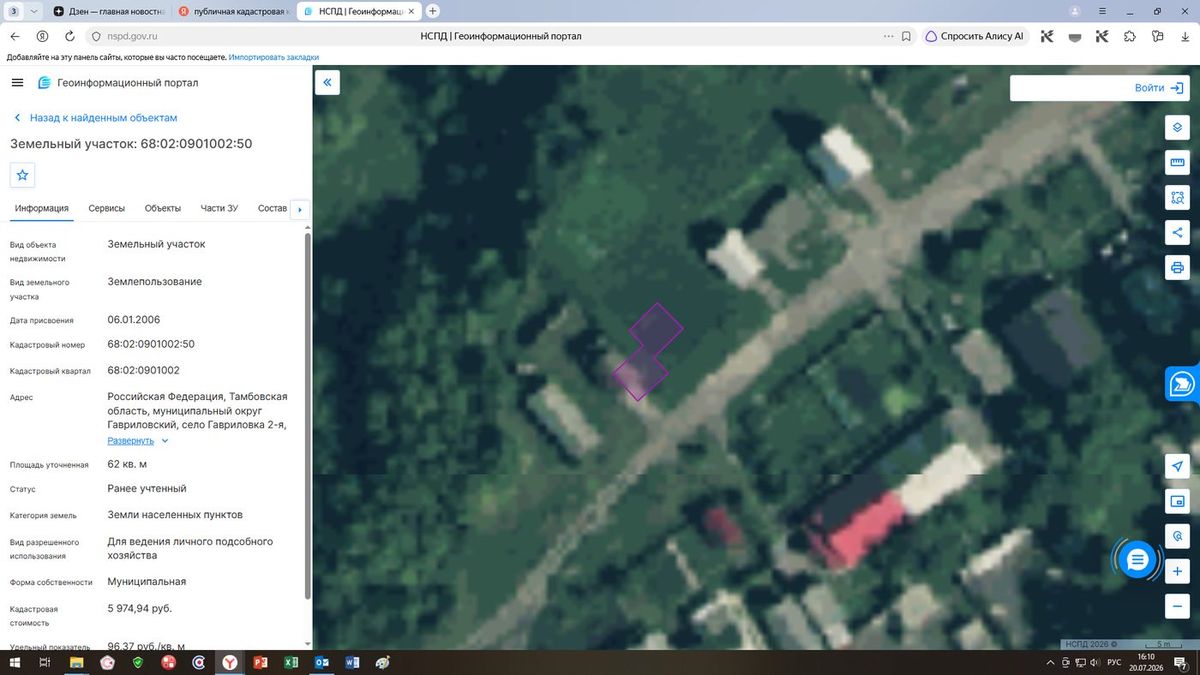Print the map
The width and height of the screenshot is (1200, 675).
pos(1177,268)
